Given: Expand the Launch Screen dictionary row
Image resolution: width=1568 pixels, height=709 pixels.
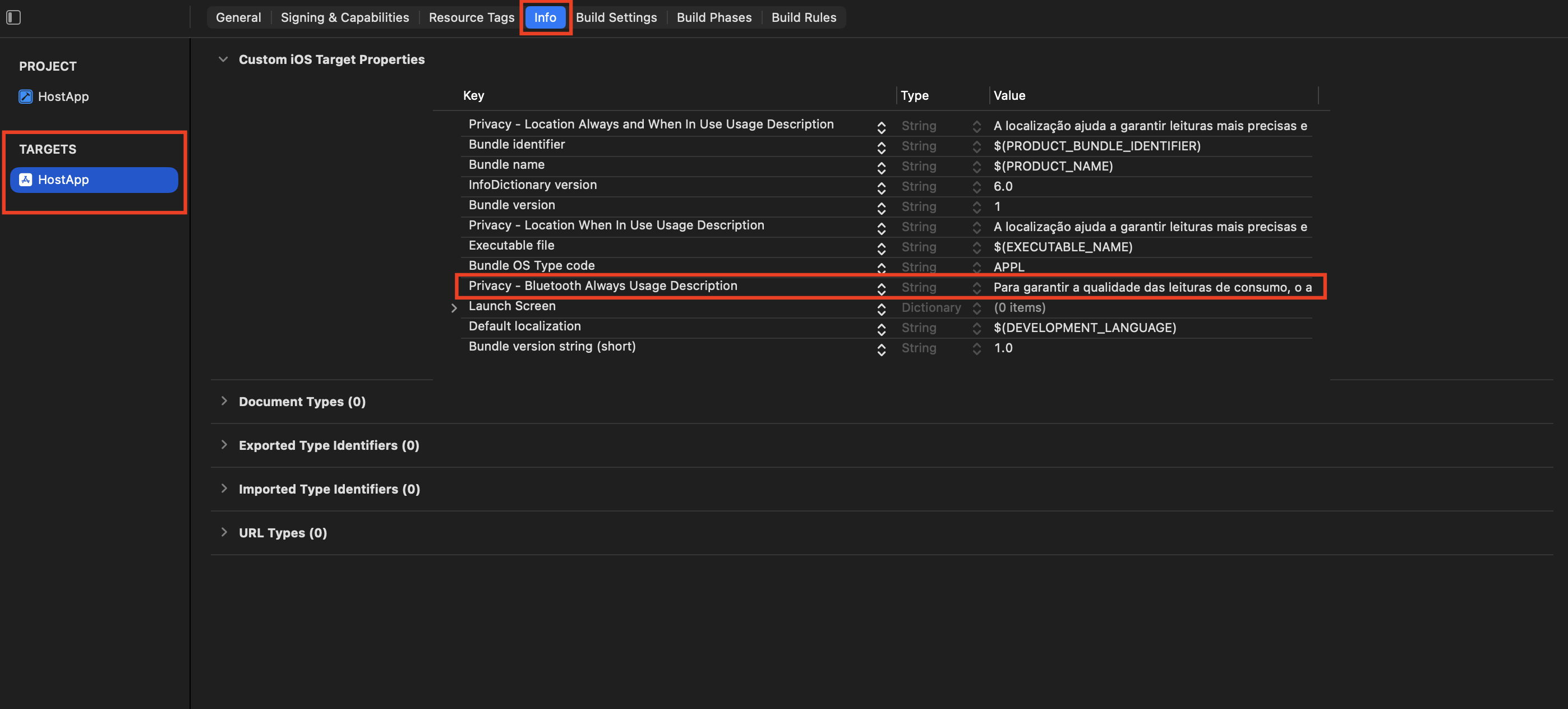Looking at the screenshot, I should pos(454,308).
